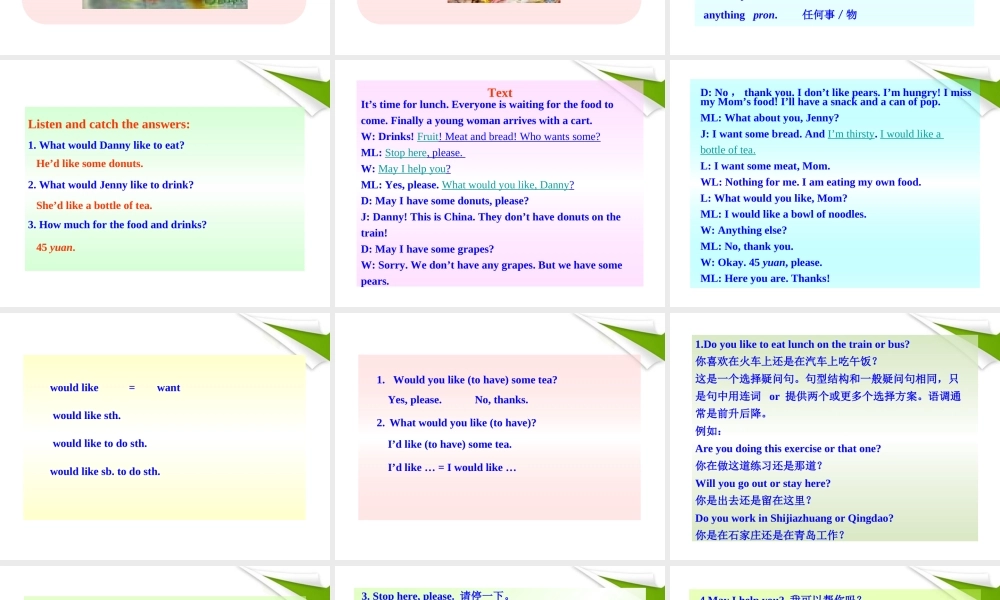The image size is (1000, 600).
Task: Click the line 'ML: No, thank you.'
Action: coord(746,246)
